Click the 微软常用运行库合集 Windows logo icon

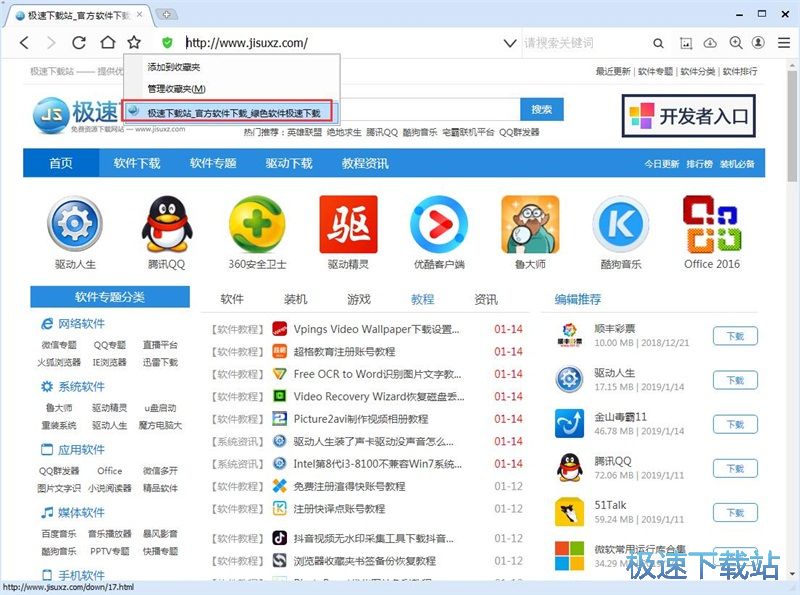pyautogui.click(x=569, y=556)
